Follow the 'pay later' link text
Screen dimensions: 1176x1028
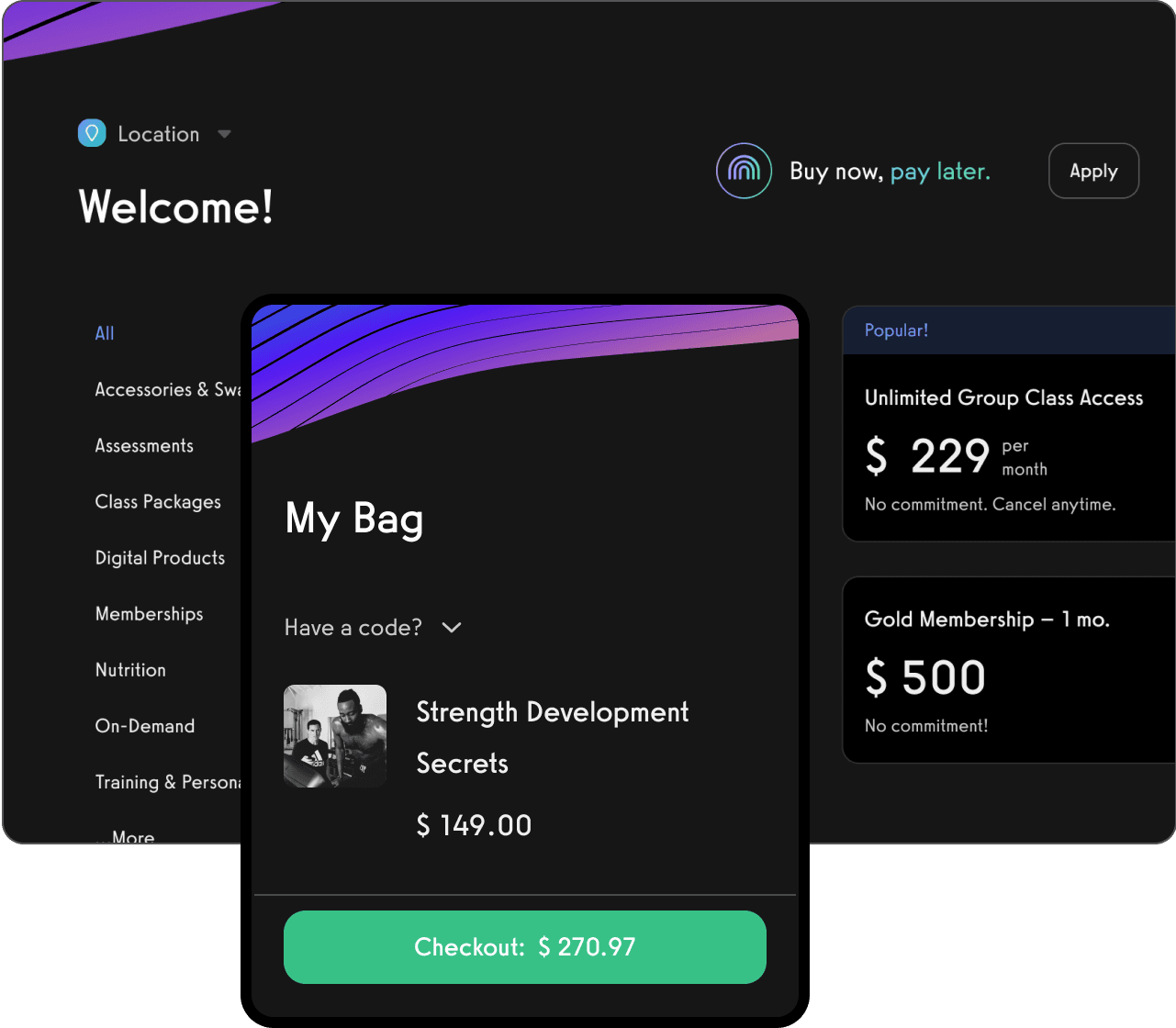pyautogui.click(x=940, y=172)
